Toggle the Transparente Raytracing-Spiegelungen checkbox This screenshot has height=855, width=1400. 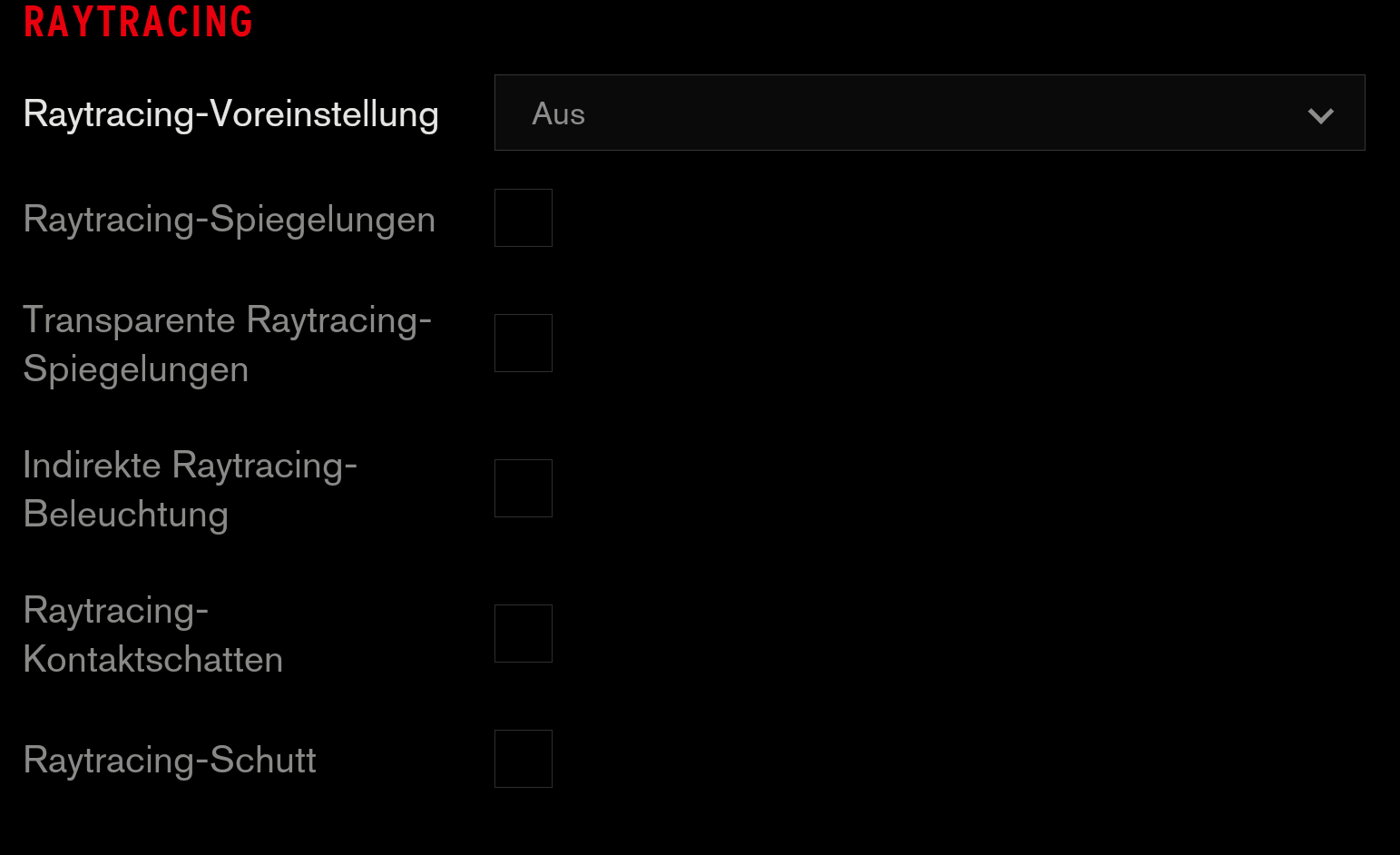pos(524,343)
